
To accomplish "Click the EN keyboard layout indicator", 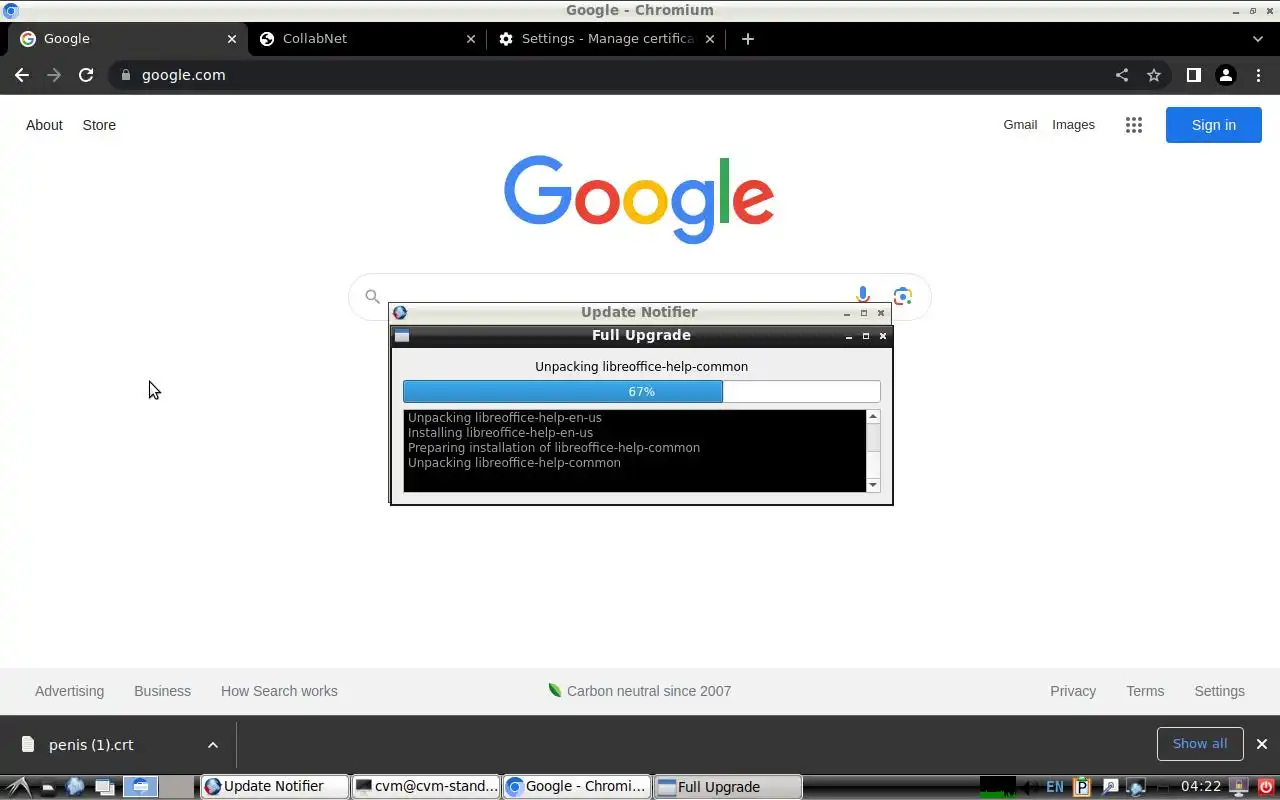I will 1055,787.
